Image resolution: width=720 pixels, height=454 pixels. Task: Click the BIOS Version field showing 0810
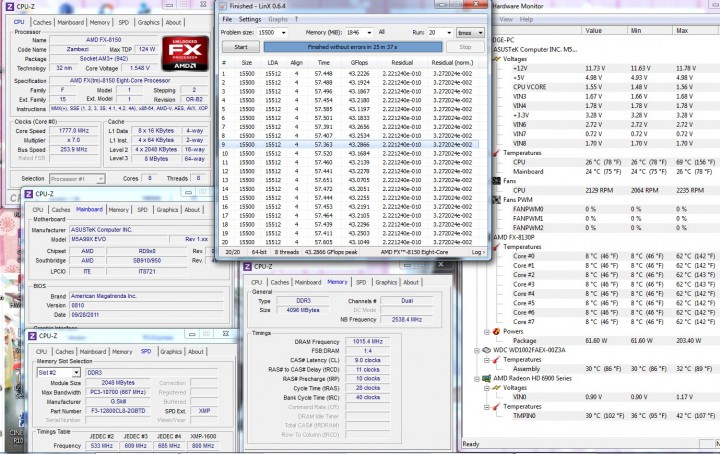click(x=147, y=305)
